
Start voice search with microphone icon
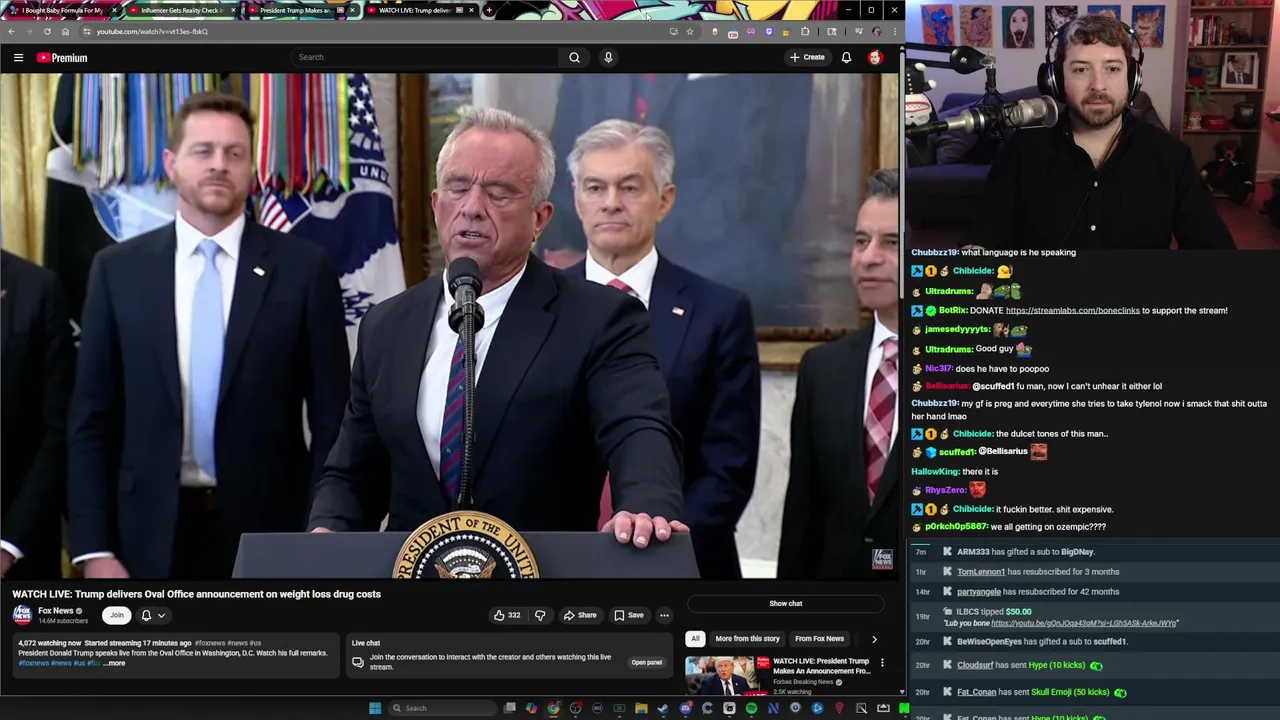608,57
